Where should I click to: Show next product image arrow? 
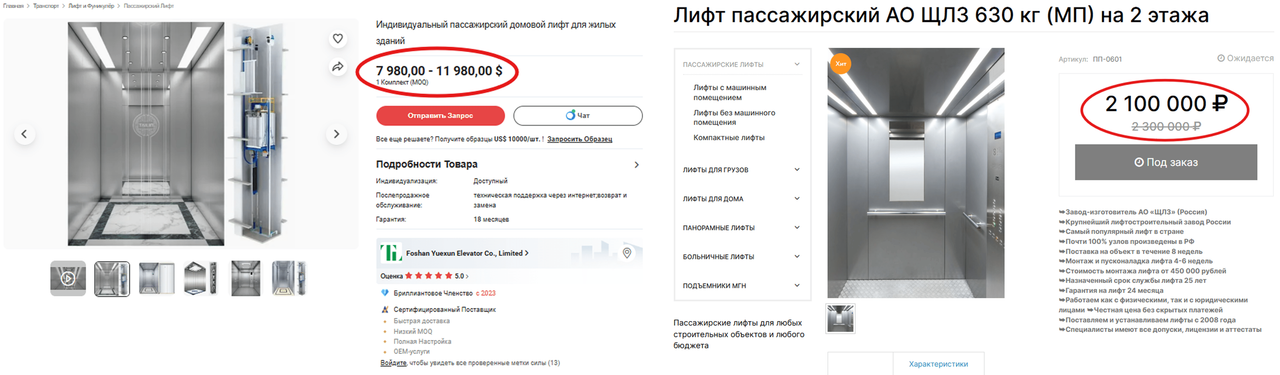coord(337,134)
